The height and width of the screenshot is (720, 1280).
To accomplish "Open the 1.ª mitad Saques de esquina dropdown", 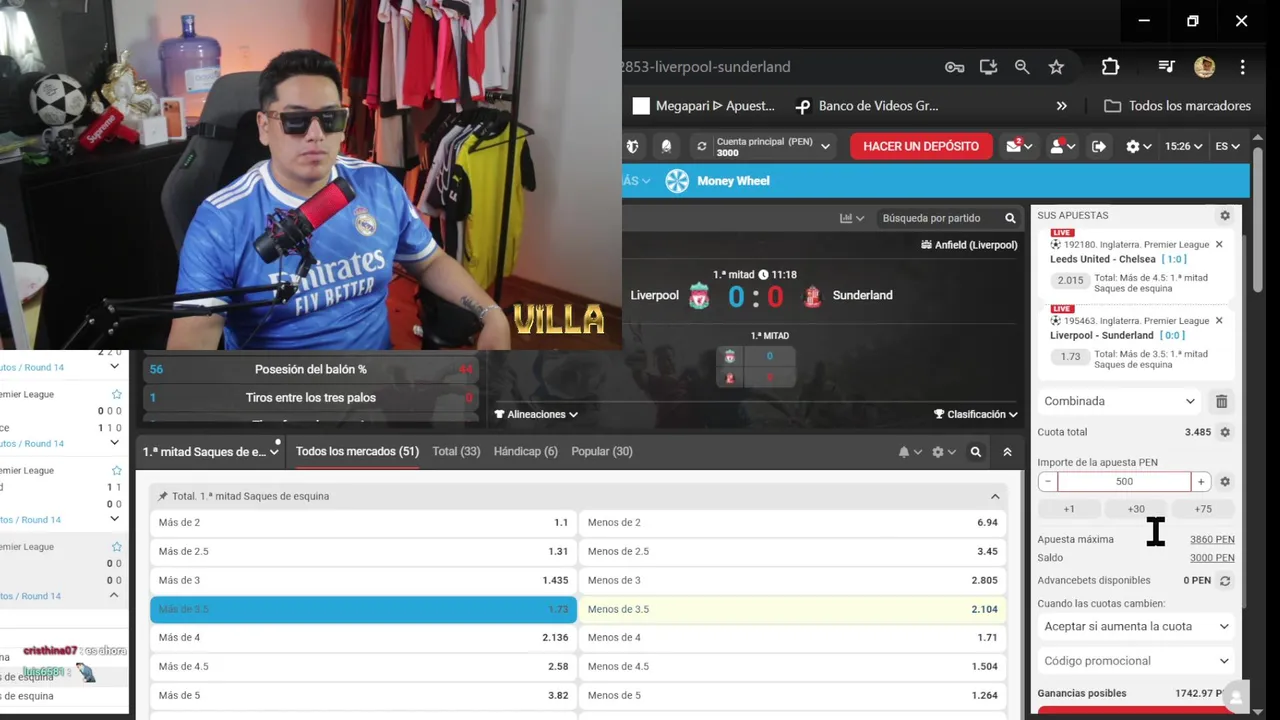I will pos(211,452).
